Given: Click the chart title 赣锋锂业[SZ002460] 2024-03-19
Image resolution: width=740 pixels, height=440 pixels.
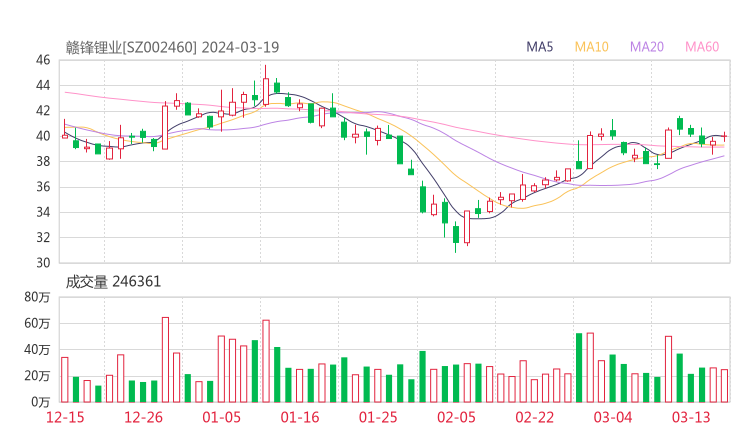Looking at the screenshot, I should pos(172,48).
